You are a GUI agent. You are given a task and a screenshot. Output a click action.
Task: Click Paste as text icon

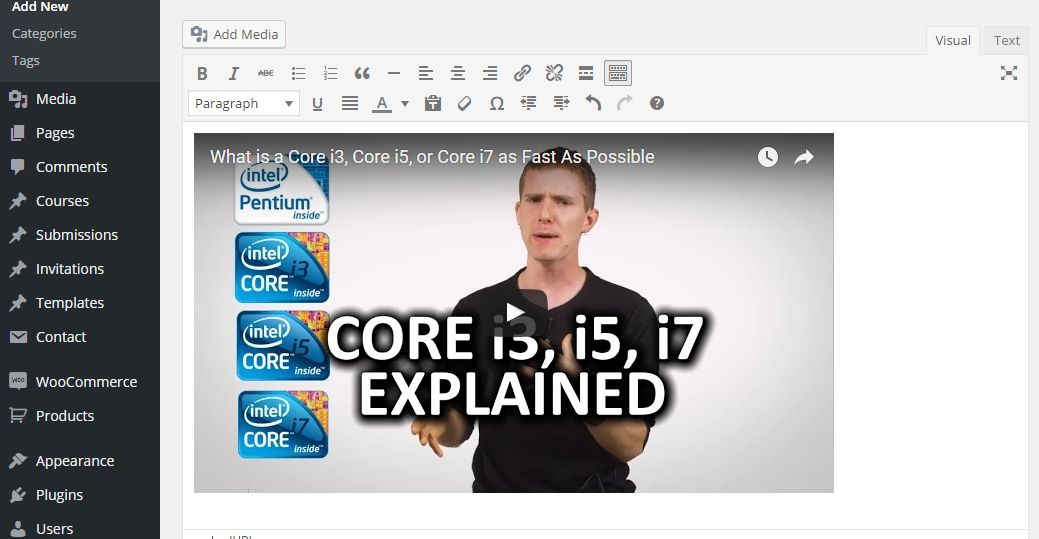pos(433,103)
